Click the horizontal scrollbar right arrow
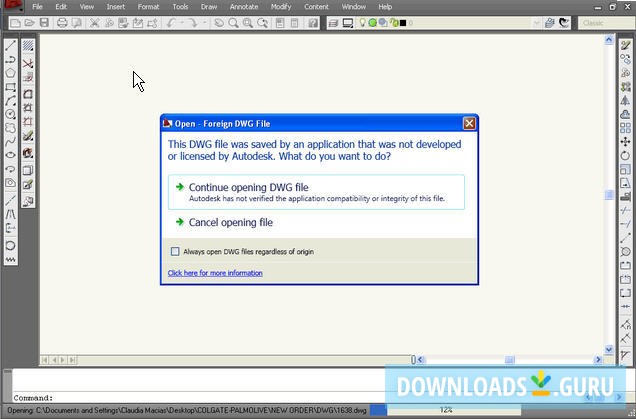Screen dimensions: 636x419 click(x=598, y=360)
